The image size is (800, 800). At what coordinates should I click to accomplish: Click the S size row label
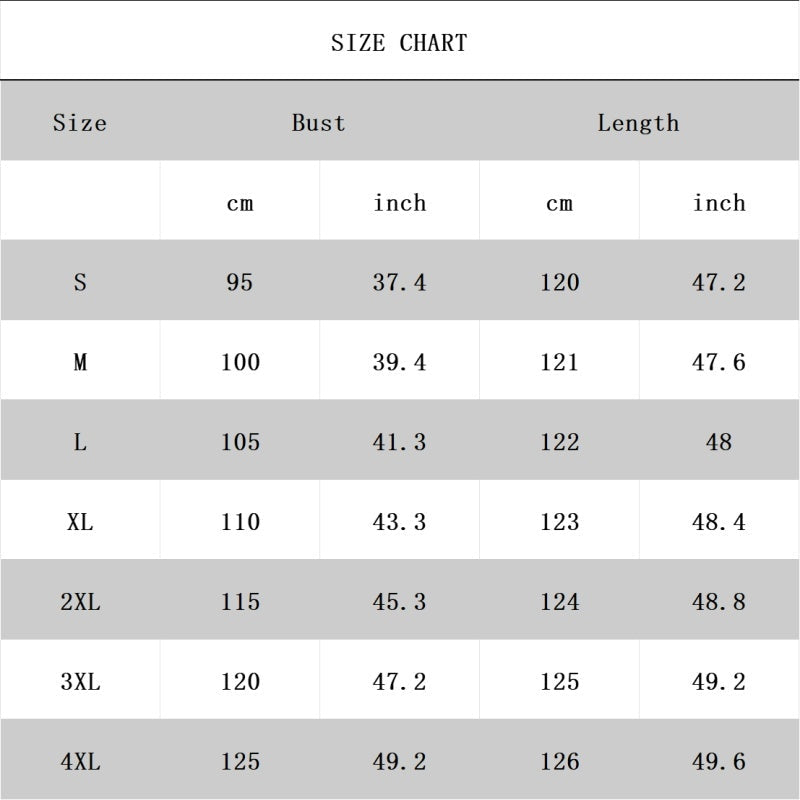80,282
